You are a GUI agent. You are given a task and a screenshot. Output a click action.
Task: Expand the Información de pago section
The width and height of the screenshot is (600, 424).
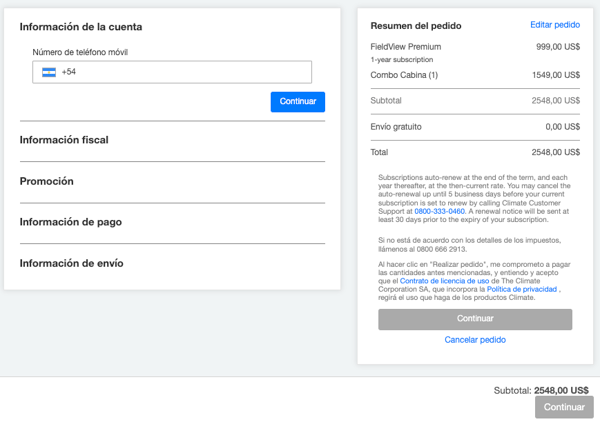[x=71, y=222]
